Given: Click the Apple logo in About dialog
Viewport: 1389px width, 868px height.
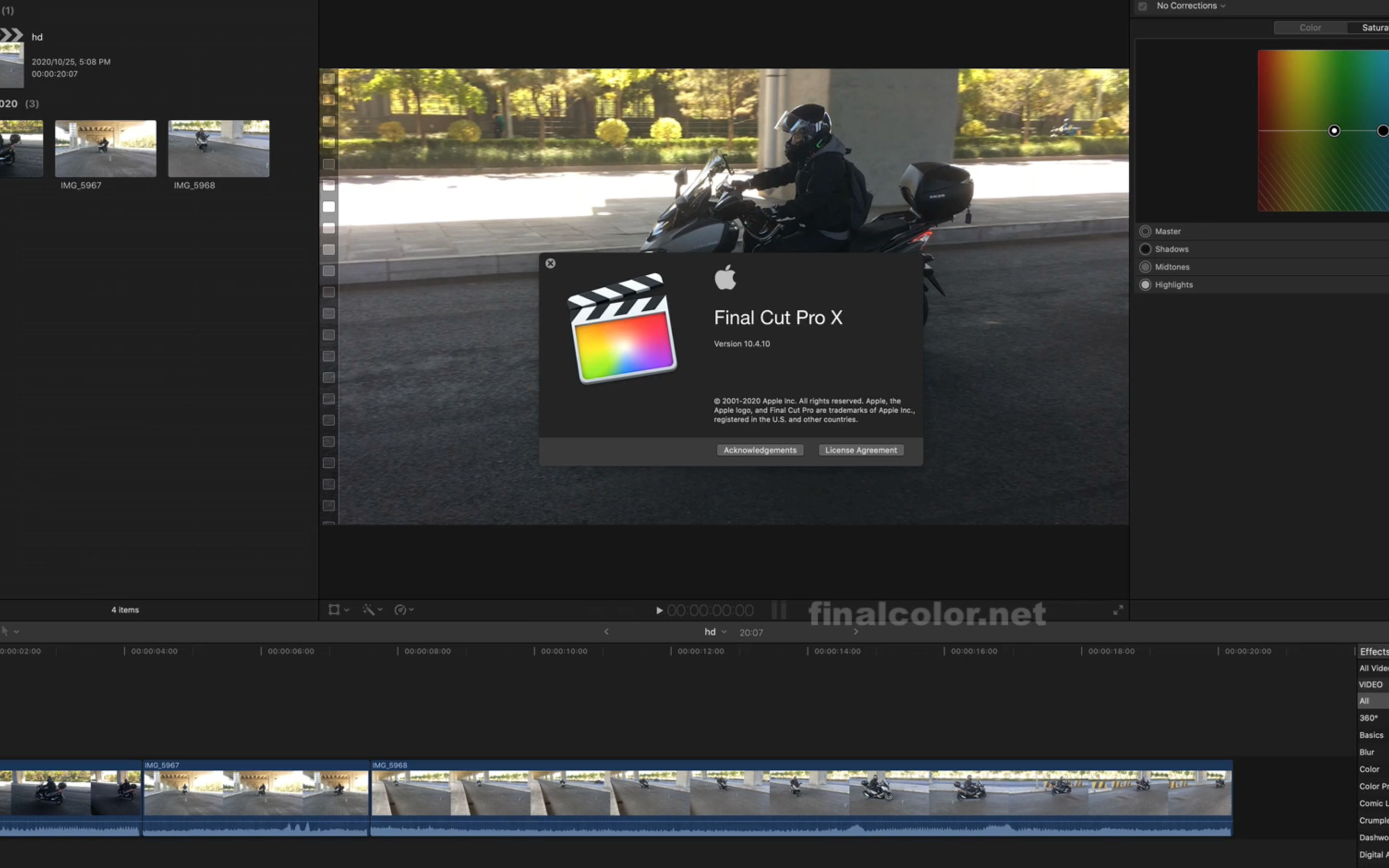Looking at the screenshot, I should tap(725, 278).
